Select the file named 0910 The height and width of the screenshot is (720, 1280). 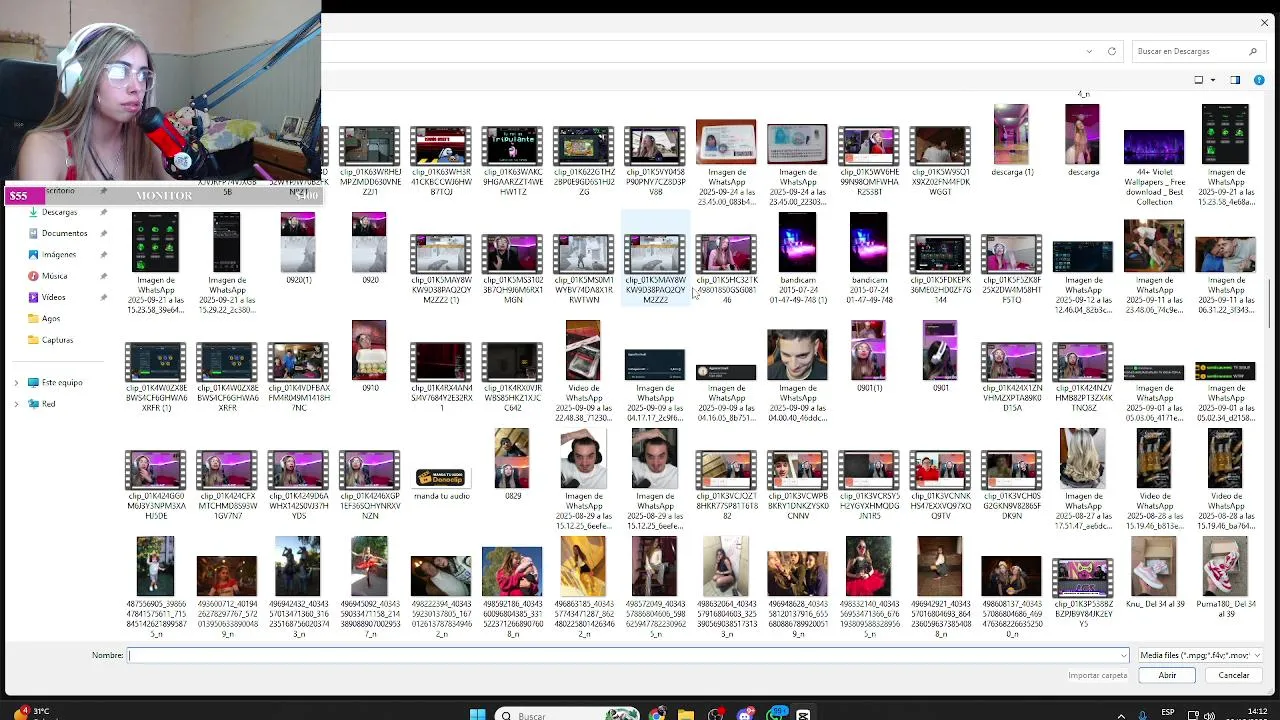coord(369,356)
